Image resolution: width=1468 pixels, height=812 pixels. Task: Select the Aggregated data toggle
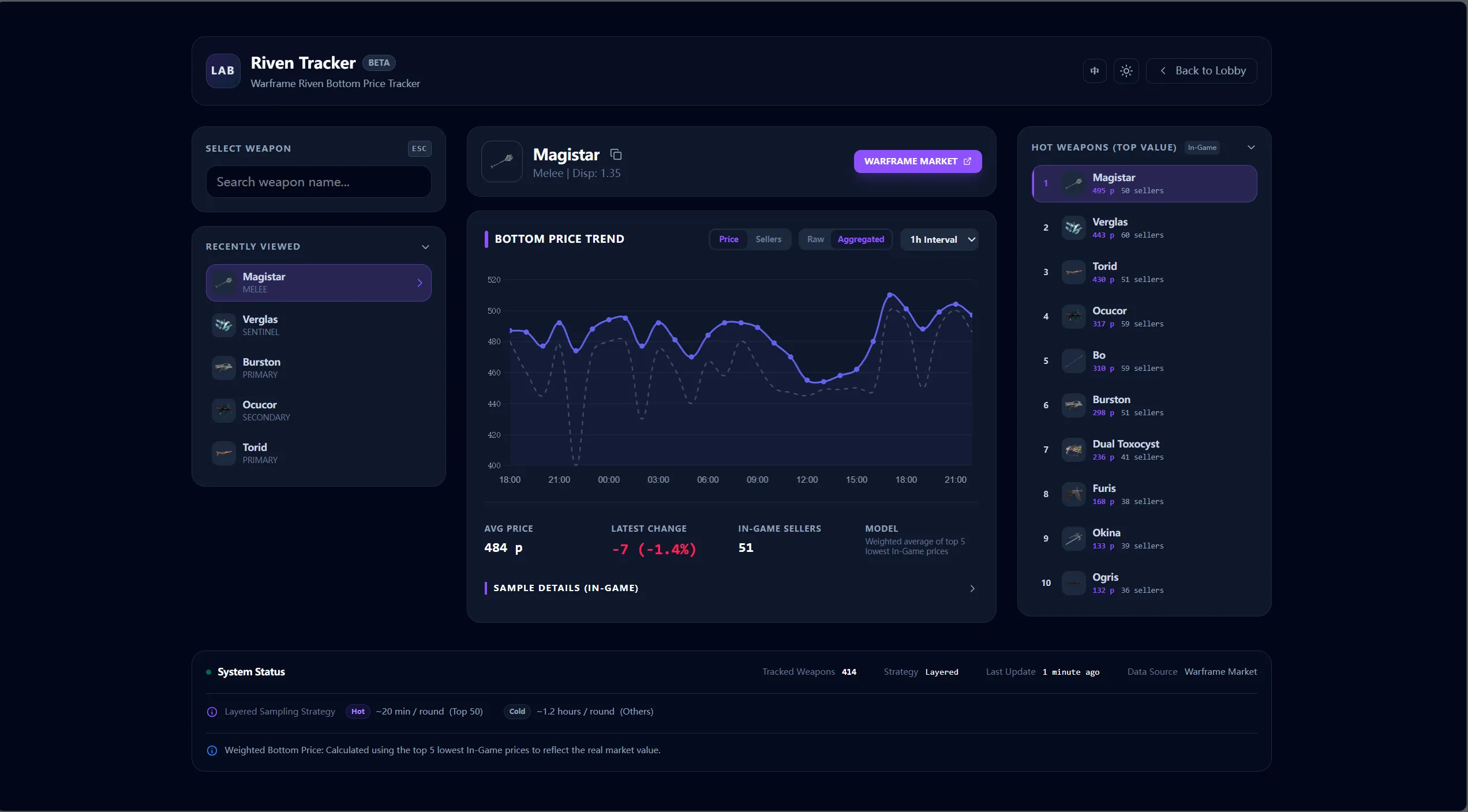tap(860, 239)
